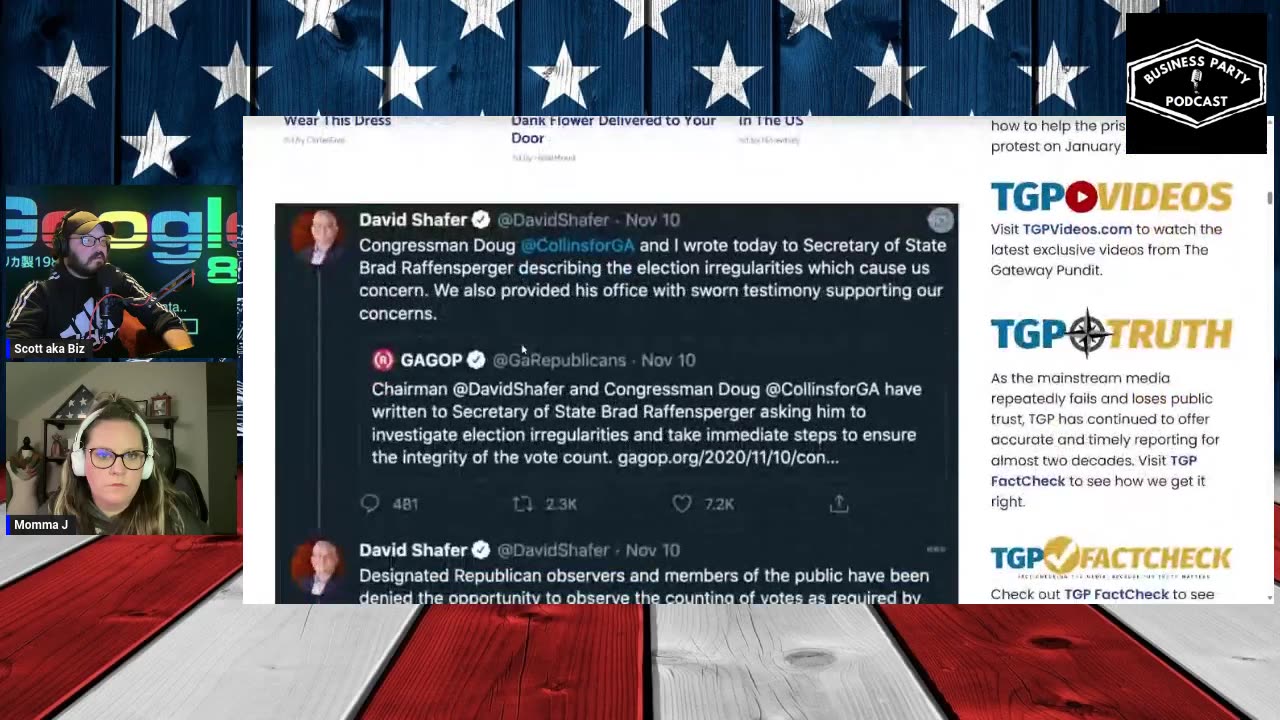Click the @CollinsforGA mention link
Viewport: 1280px width, 720px height.
click(x=577, y=245)
